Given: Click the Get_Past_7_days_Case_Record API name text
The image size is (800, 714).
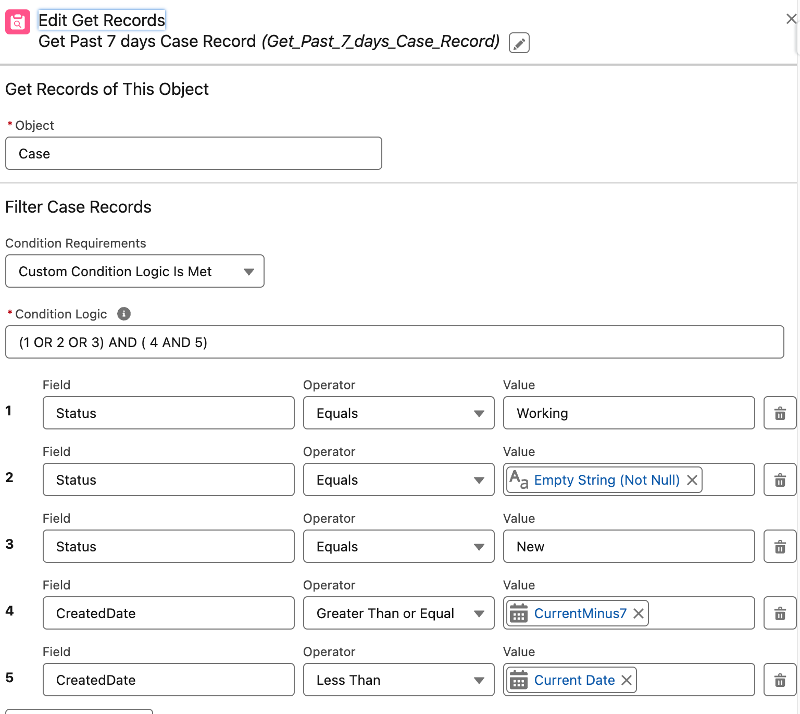Looking at the screenshot, I should click(381, 42).
